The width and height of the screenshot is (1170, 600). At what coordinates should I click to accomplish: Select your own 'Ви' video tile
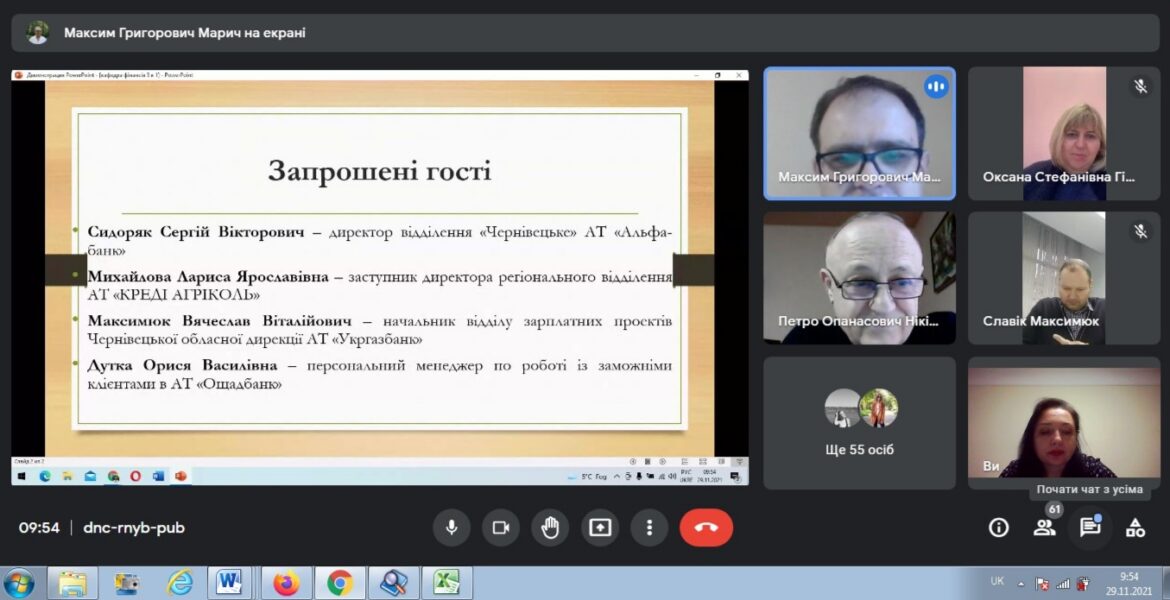1063,422
